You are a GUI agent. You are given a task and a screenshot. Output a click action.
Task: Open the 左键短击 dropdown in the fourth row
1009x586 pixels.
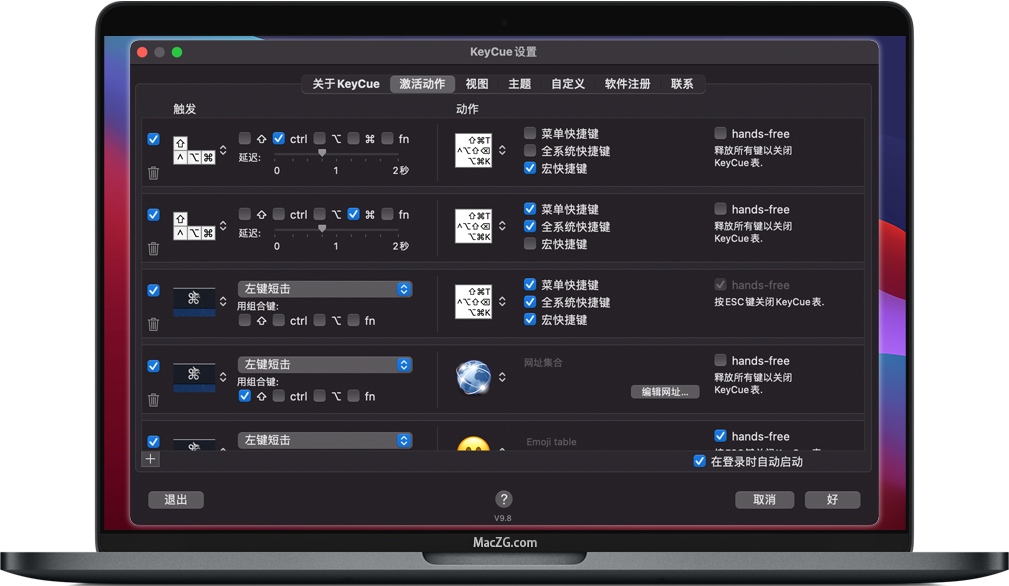tap(325, 364)
